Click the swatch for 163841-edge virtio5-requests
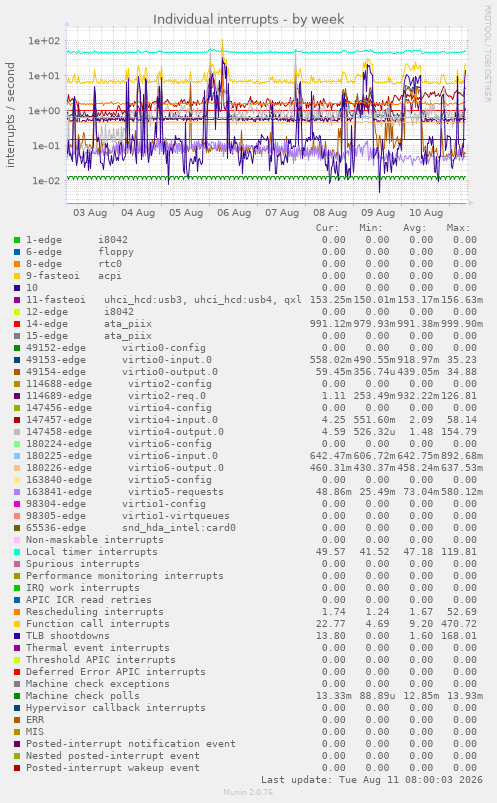The width and height of the screenshot is (497, 803). [x=17, y=492]
